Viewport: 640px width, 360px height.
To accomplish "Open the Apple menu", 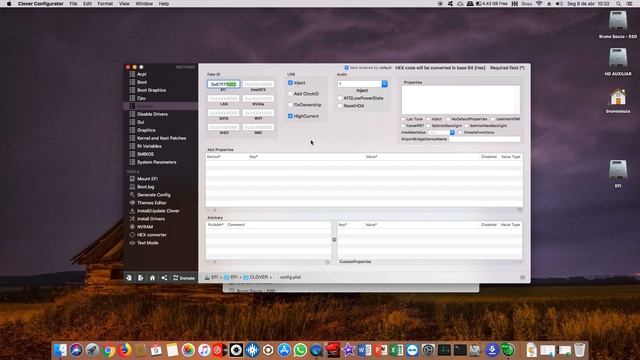I will (9, 4).
